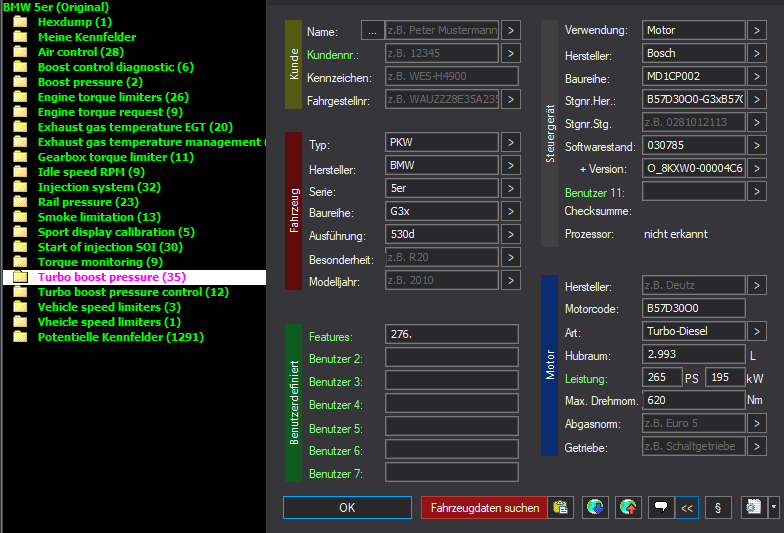Select Turbo boost pressure (35) folder
This screenshot has width=784, height=533.
(112, 277)
